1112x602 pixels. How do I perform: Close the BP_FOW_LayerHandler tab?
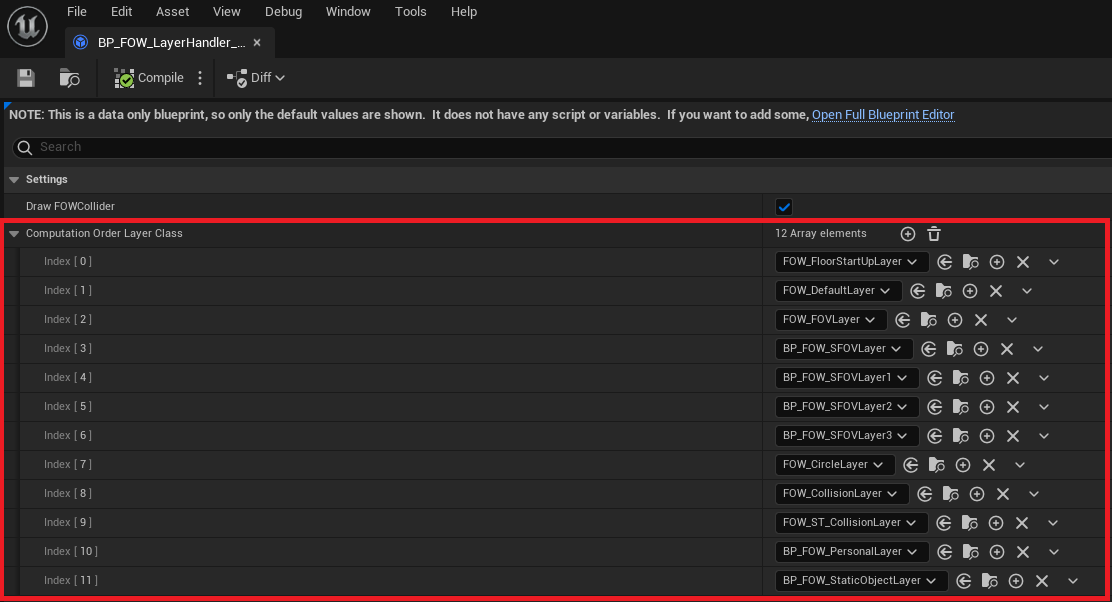point(257,43)
